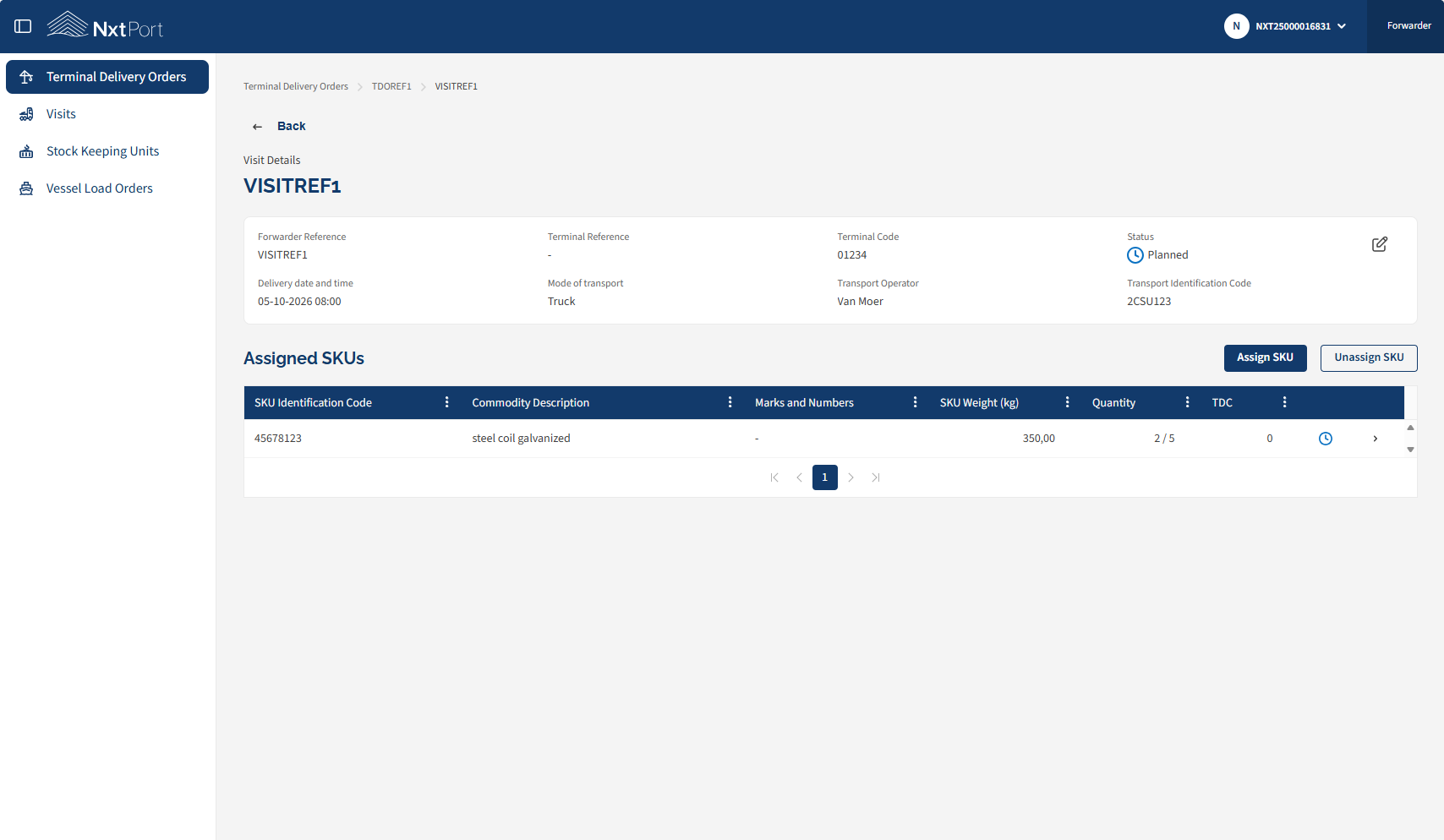1444x840 pixels.
Task: Click SKU weight value 350,00
Action: point(1039,439)
